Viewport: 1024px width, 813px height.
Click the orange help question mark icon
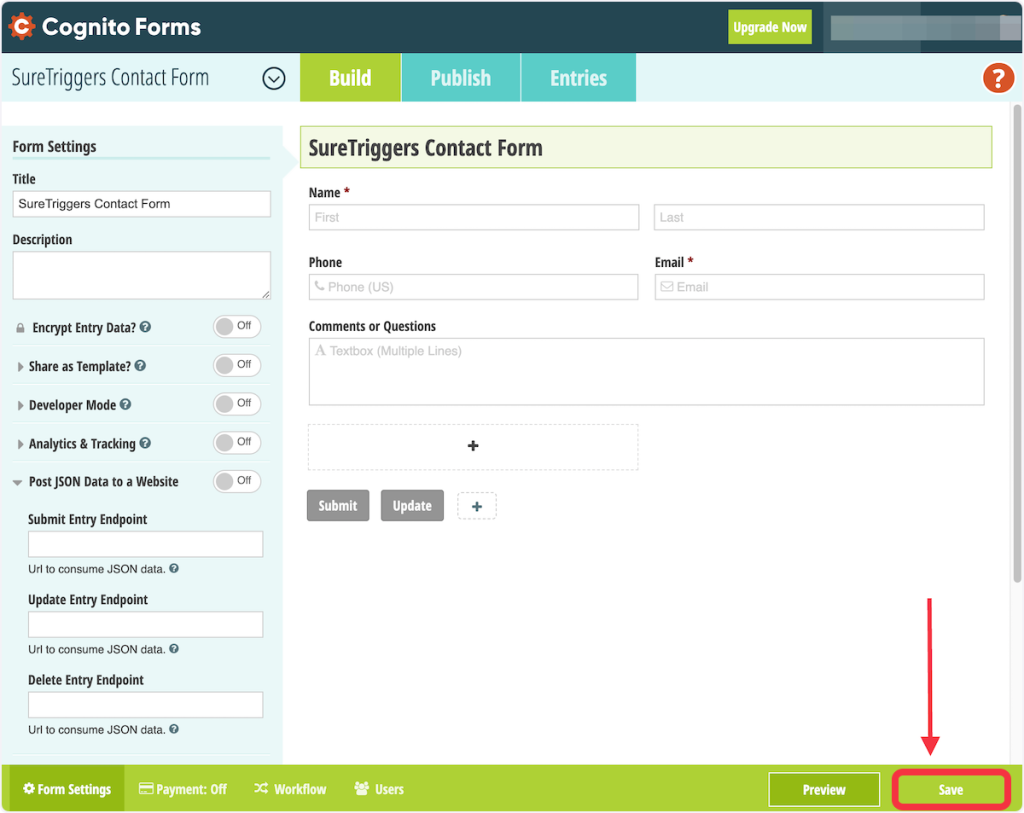pyautogui.click(x=998, y=78)
